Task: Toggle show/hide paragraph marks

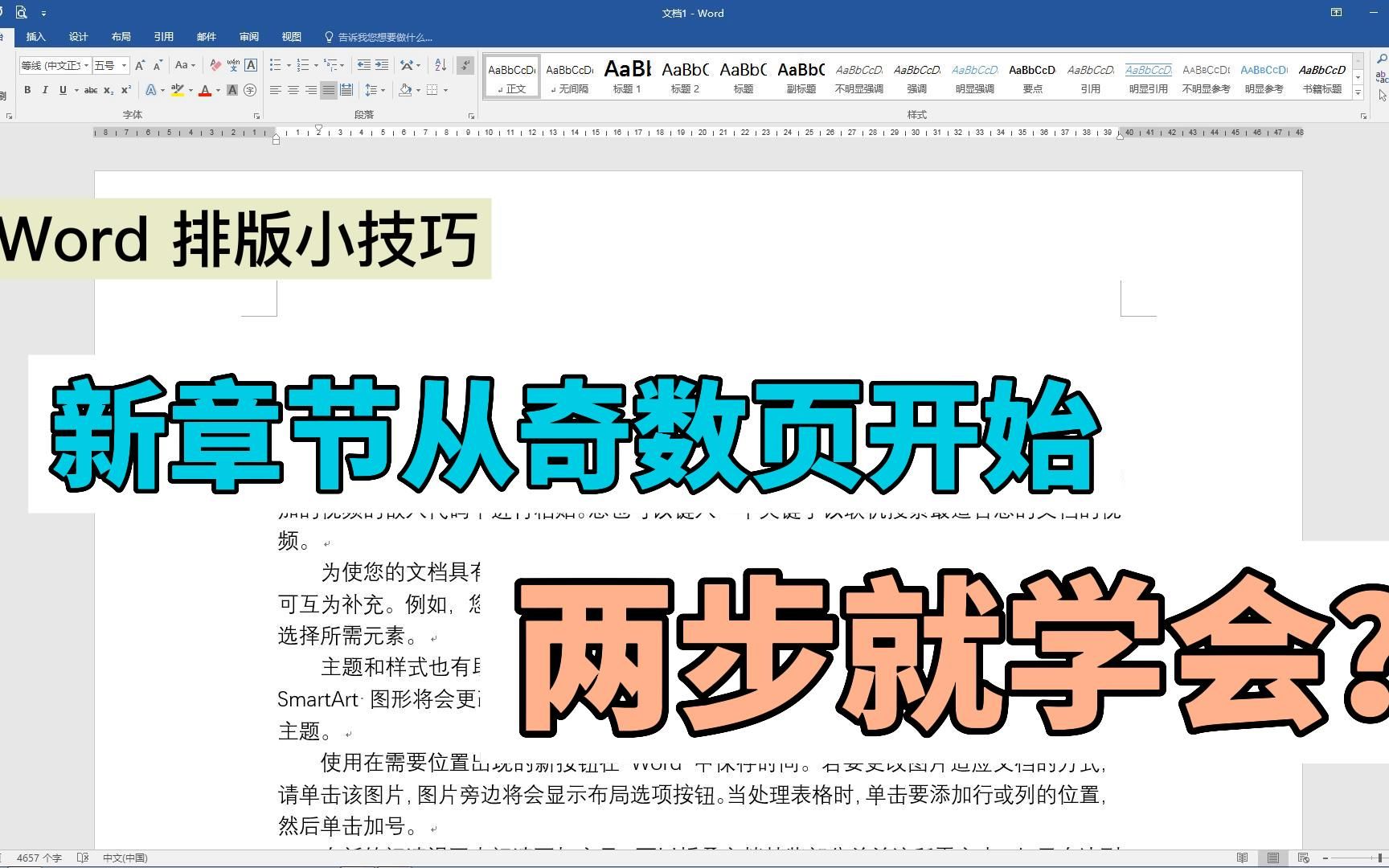Action: coord(465,65)
